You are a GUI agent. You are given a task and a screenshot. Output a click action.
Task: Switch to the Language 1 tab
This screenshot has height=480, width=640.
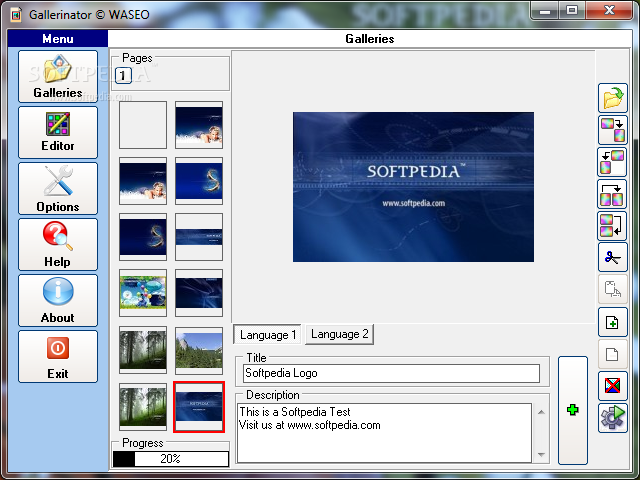(267, 335)
